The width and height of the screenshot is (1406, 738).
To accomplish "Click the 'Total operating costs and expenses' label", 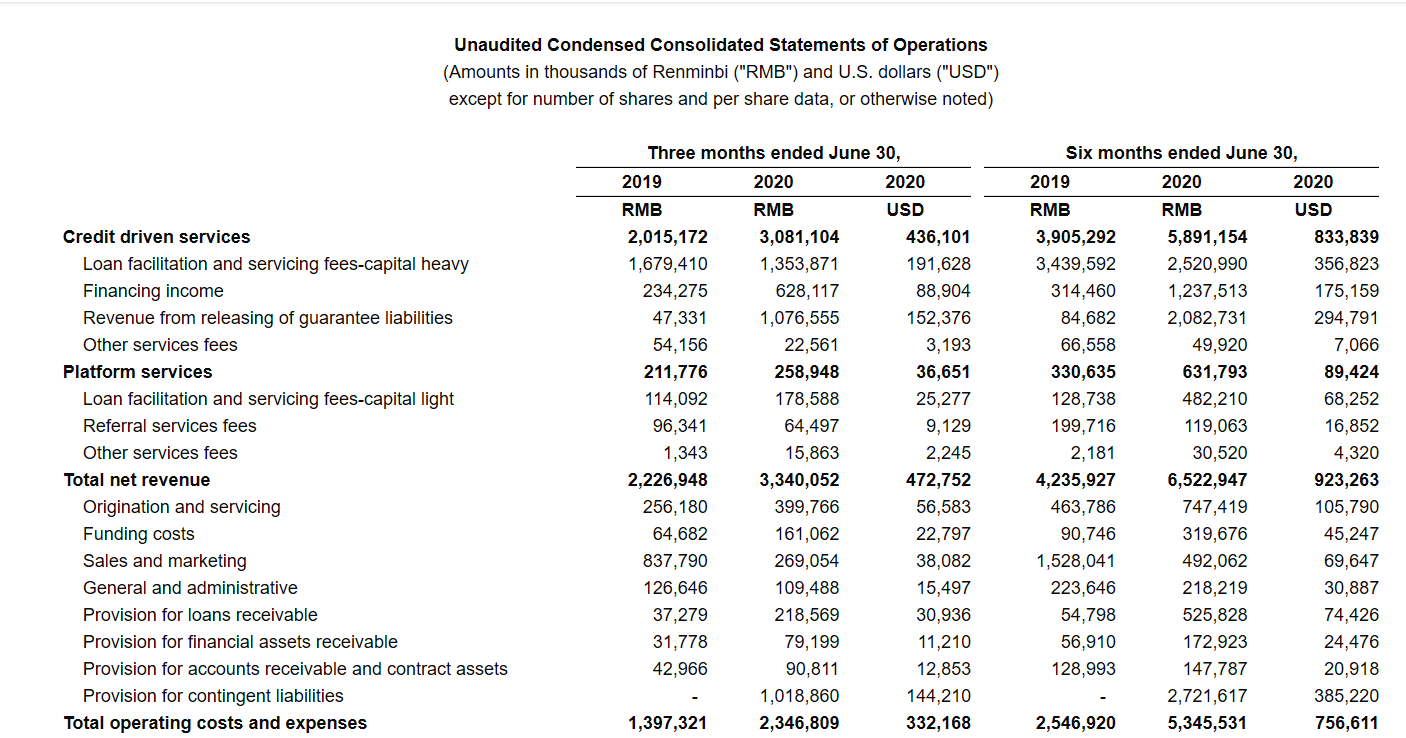I will [x=215, y=723].
